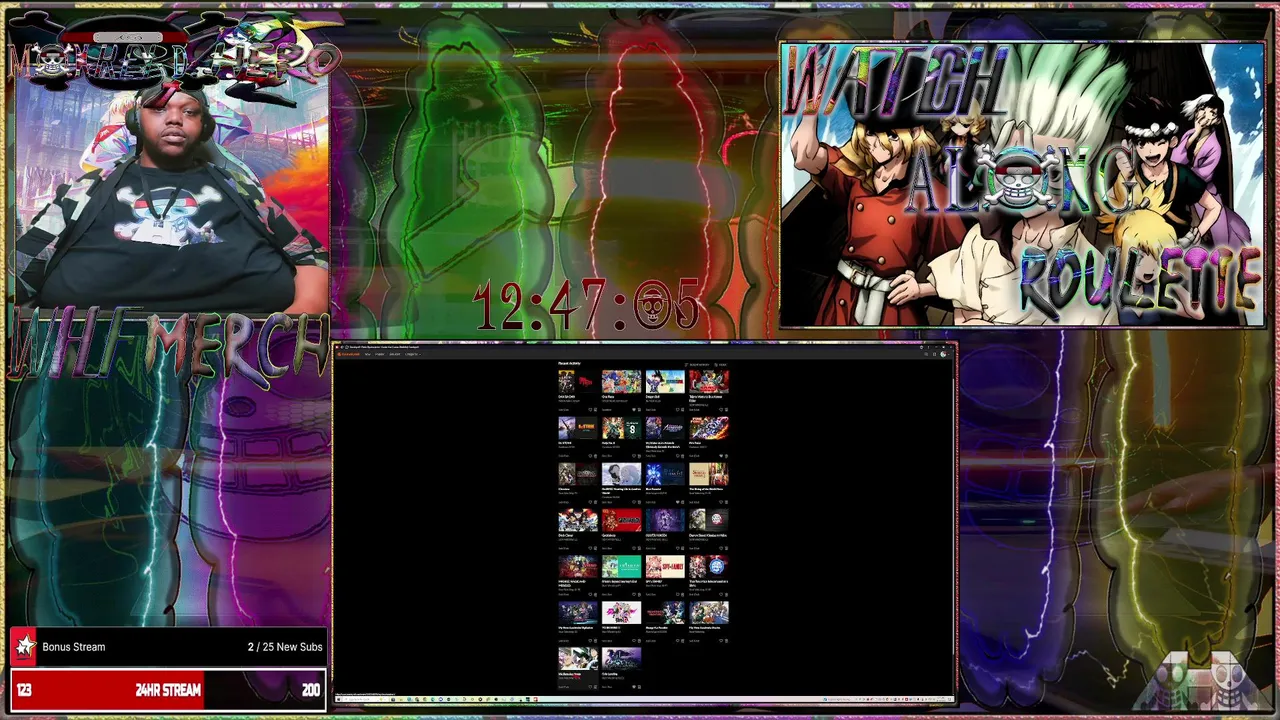Click trash icon under the card left of Blue Exorcist
Viewport: 1280px width, 720px height.
639,502
